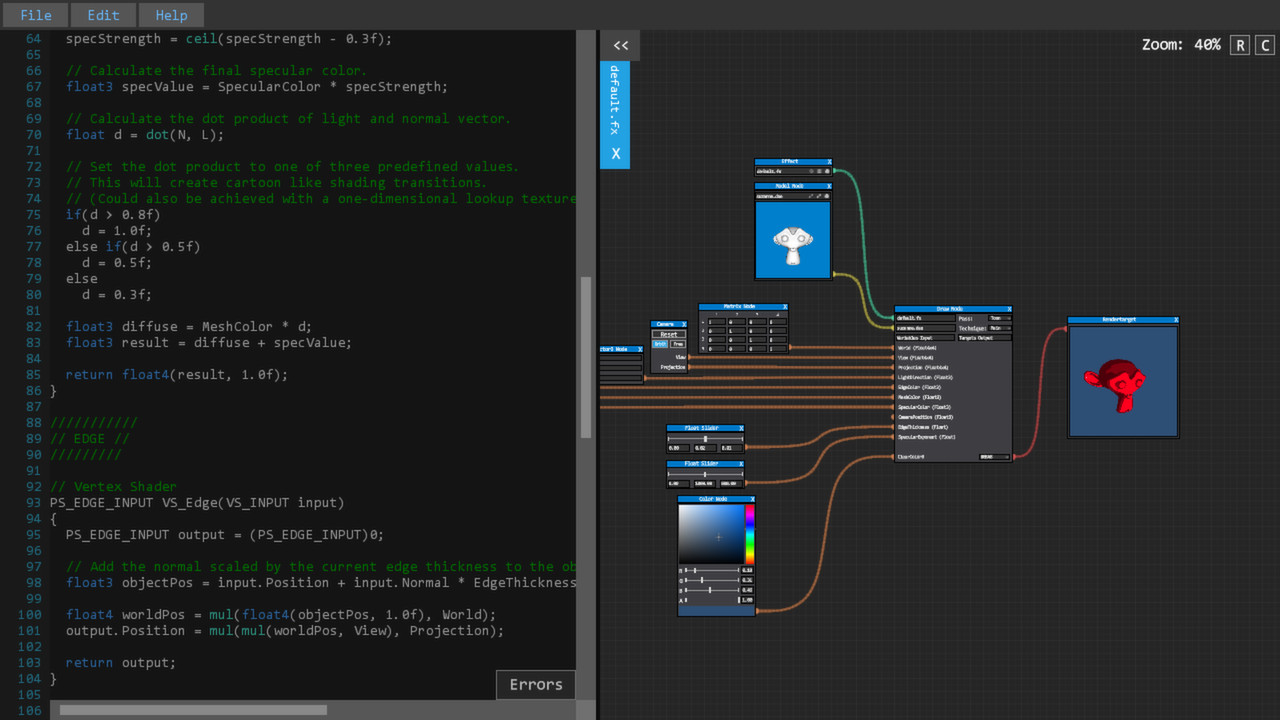Open the Errors panel at the editor bottom

click(535, 684)
